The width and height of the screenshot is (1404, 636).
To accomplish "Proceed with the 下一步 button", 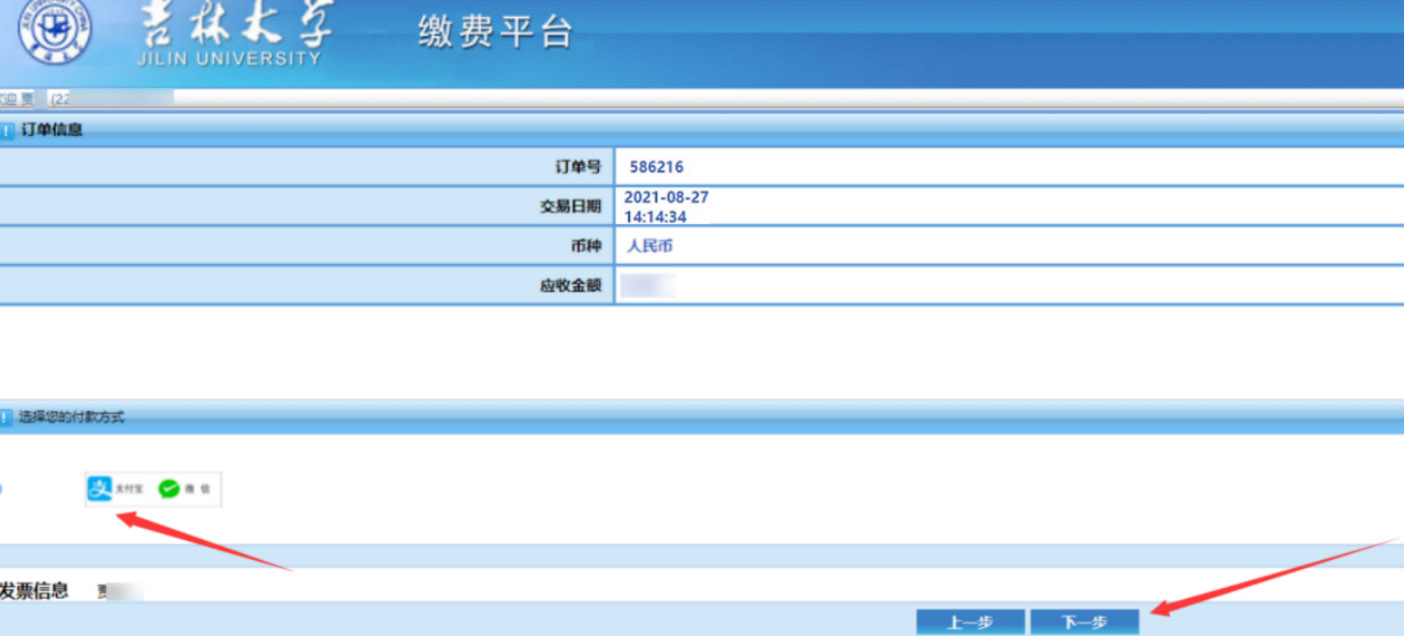I will pos(1084,622).
